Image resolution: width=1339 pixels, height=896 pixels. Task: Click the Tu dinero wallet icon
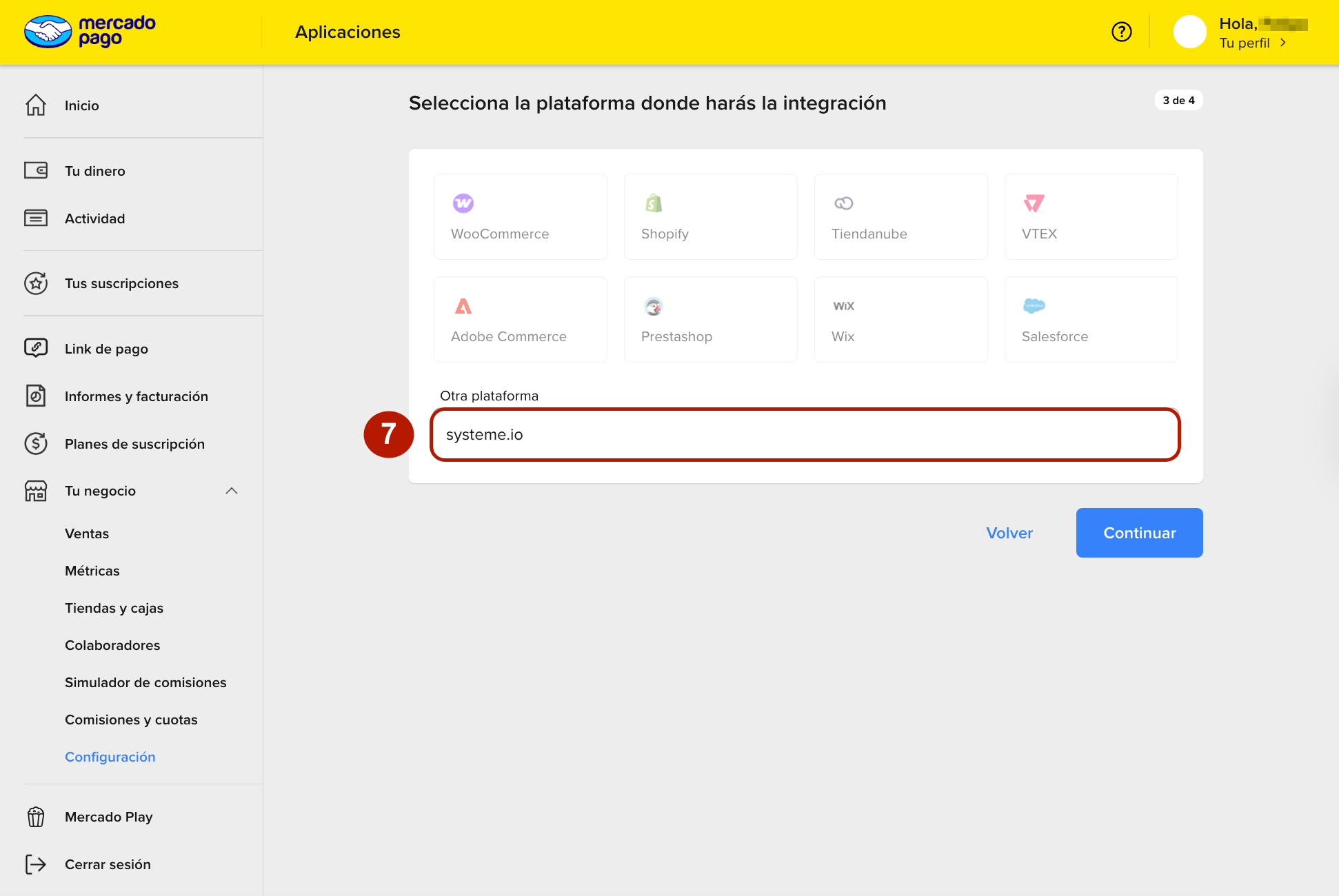click(x=36, y=170)
